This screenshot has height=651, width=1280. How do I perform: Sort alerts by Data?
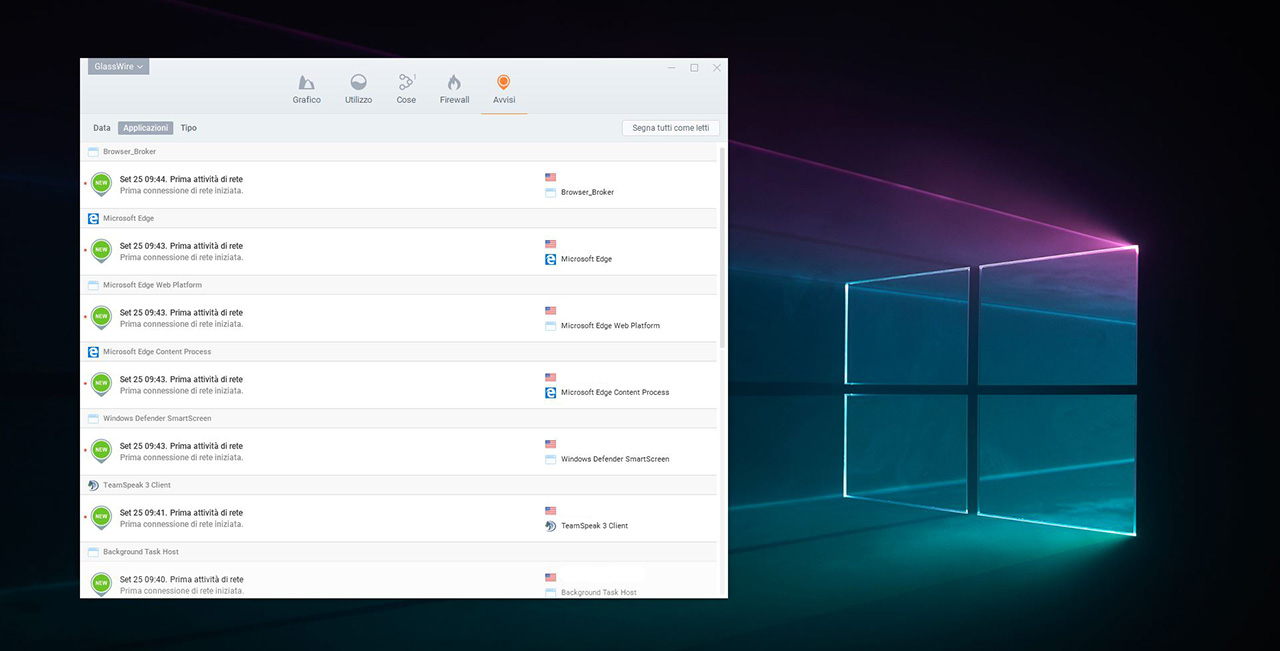click(102, 128)
